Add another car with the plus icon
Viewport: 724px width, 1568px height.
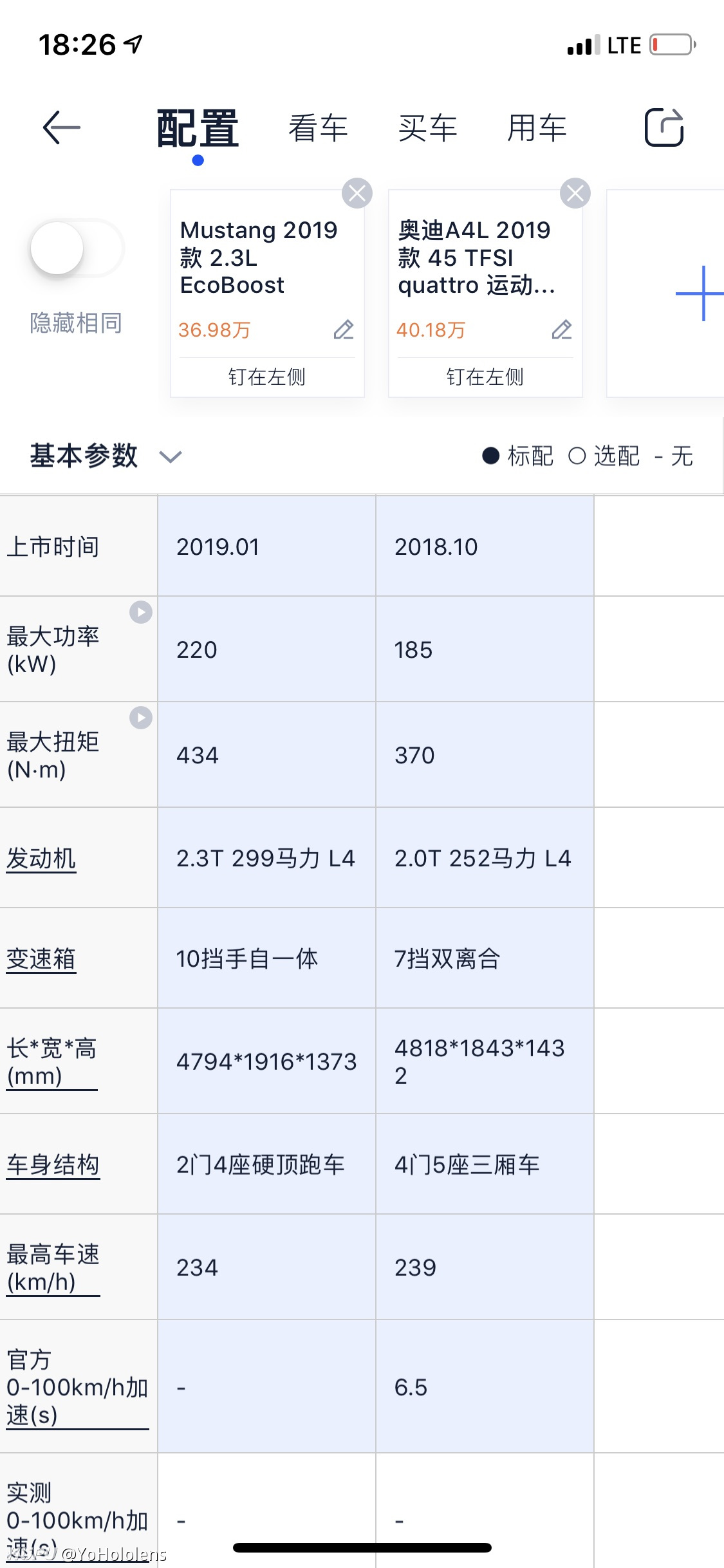coord(700,294)
